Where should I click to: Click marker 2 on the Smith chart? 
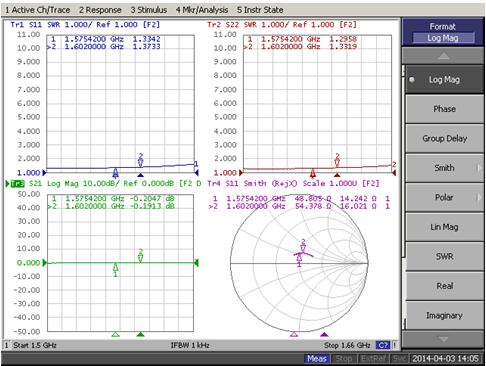click(x=303, y=245)
